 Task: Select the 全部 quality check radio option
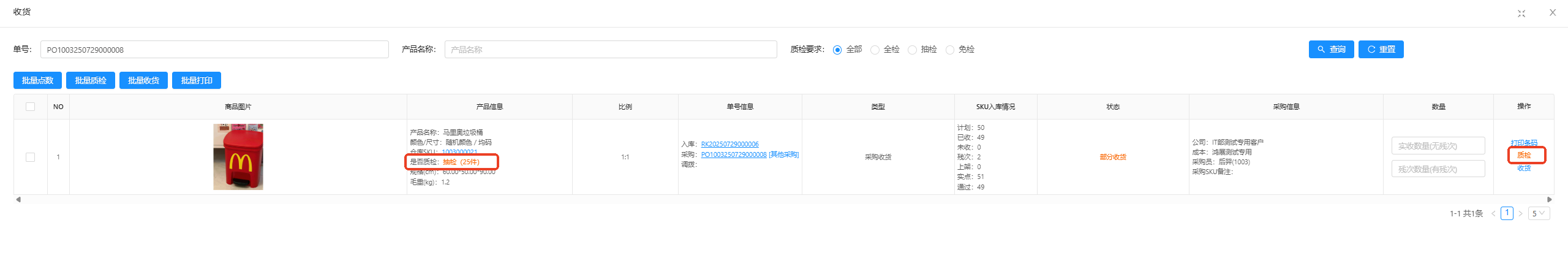tap(837, 50)
